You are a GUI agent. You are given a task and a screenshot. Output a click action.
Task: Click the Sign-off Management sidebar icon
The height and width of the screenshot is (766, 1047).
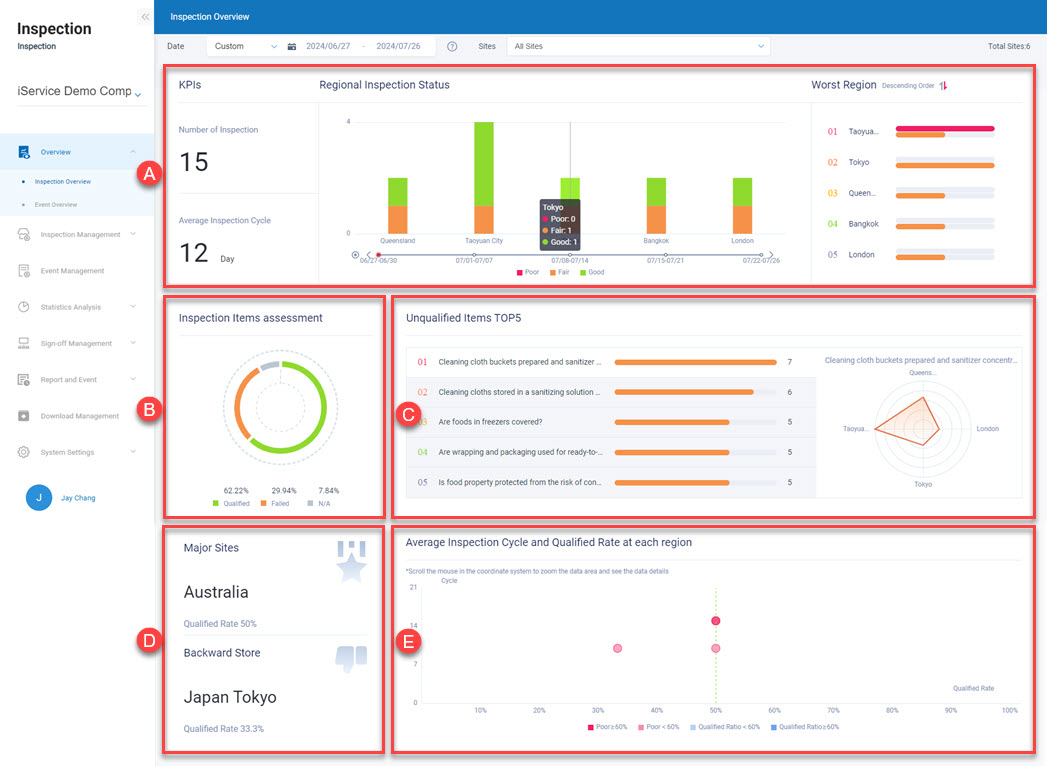23,343
